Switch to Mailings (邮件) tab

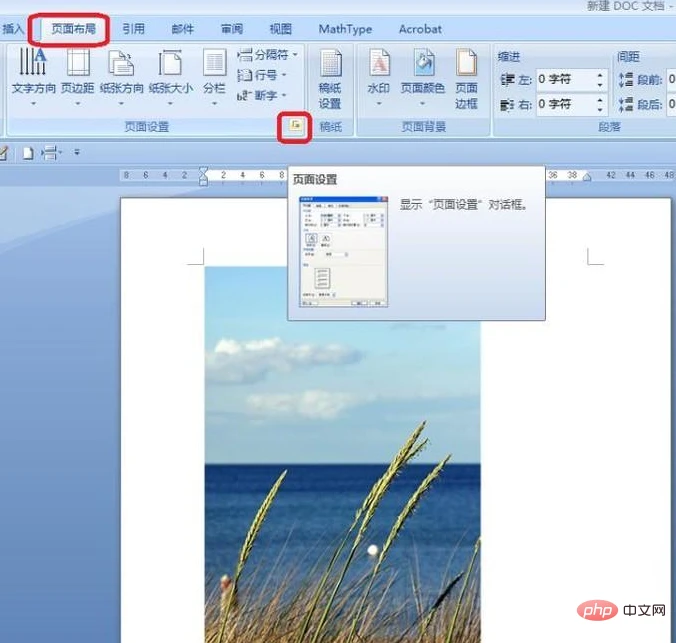point(183,29)
